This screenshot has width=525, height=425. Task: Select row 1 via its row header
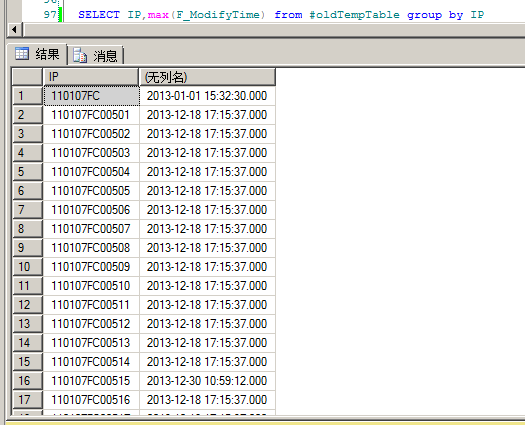[27, 96]
